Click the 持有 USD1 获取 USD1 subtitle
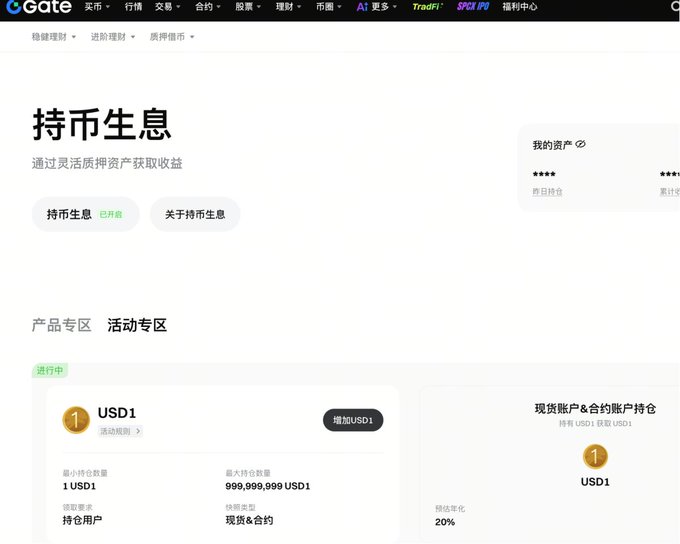 point(595,423)
